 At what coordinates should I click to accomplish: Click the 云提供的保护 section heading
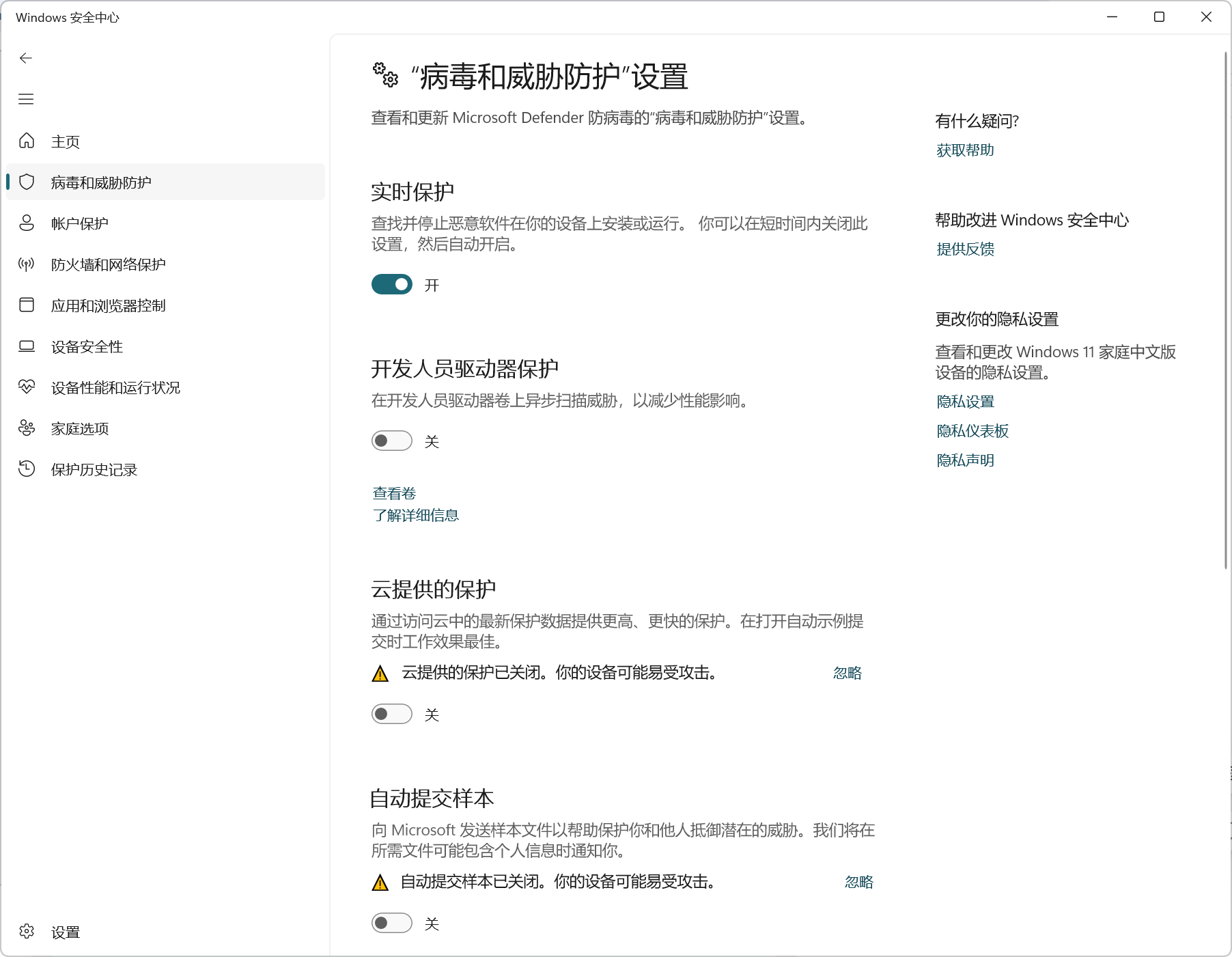pyautogui.click(x=434, y=589)
